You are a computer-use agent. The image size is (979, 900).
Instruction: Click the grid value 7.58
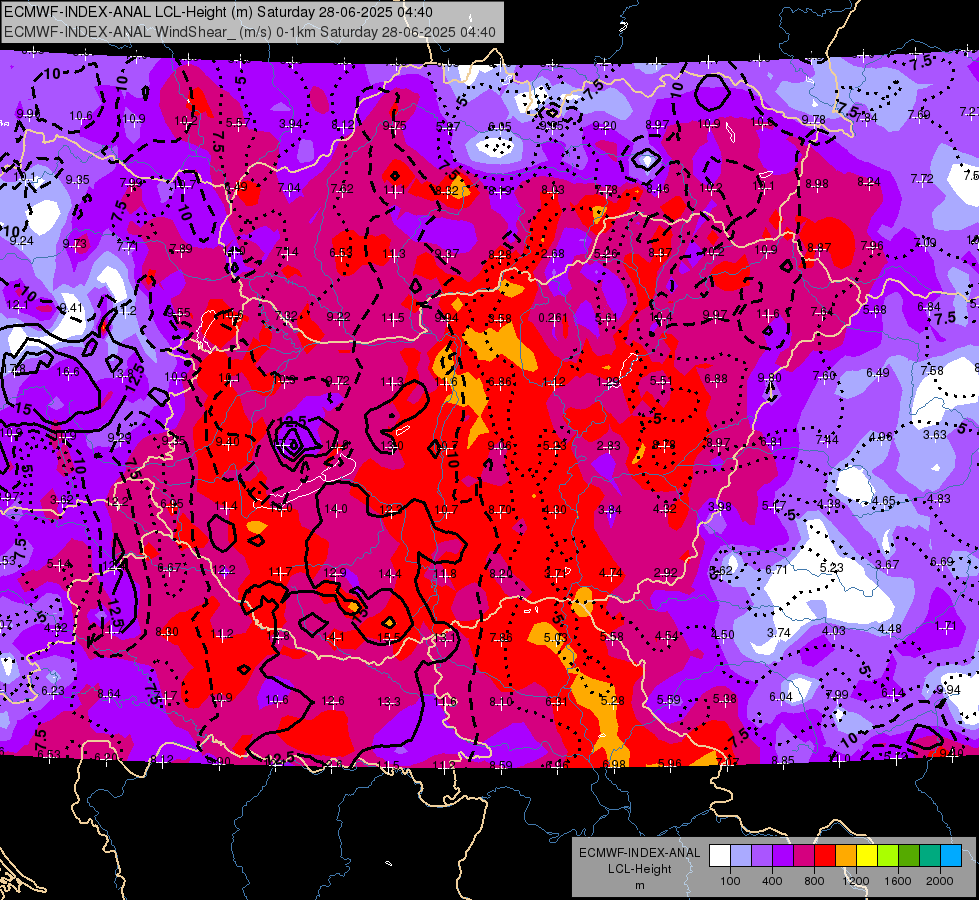(x=932, y=371)
